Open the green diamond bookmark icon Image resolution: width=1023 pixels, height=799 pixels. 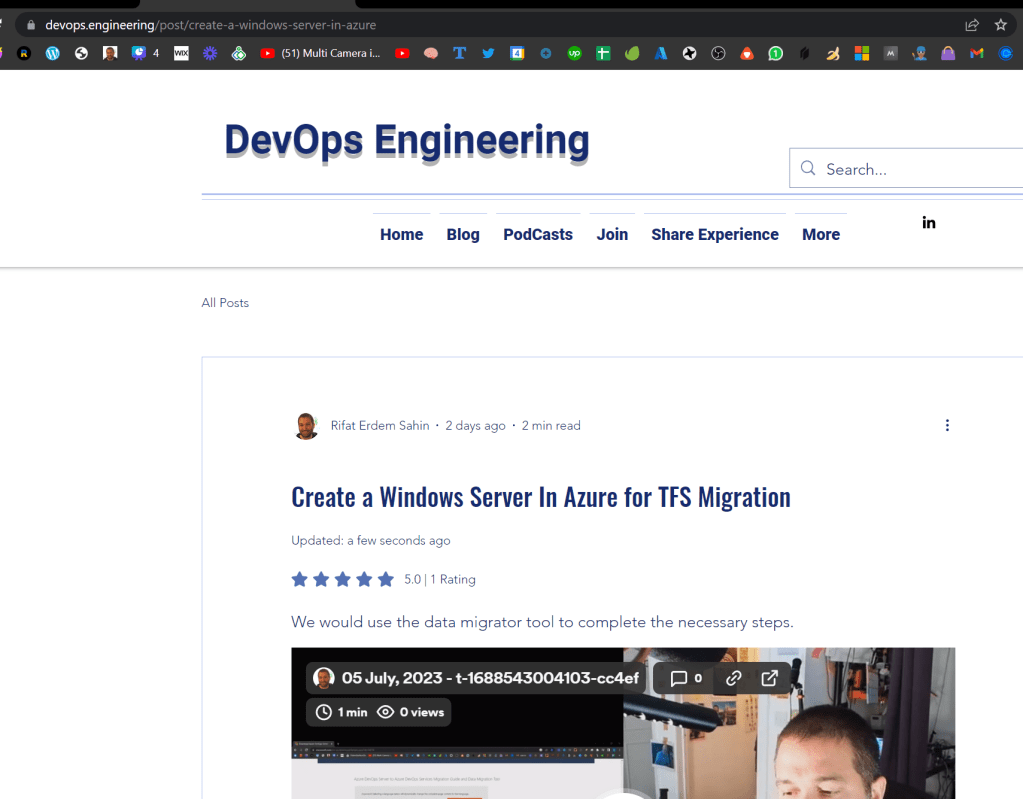click(x=239, y=53)
